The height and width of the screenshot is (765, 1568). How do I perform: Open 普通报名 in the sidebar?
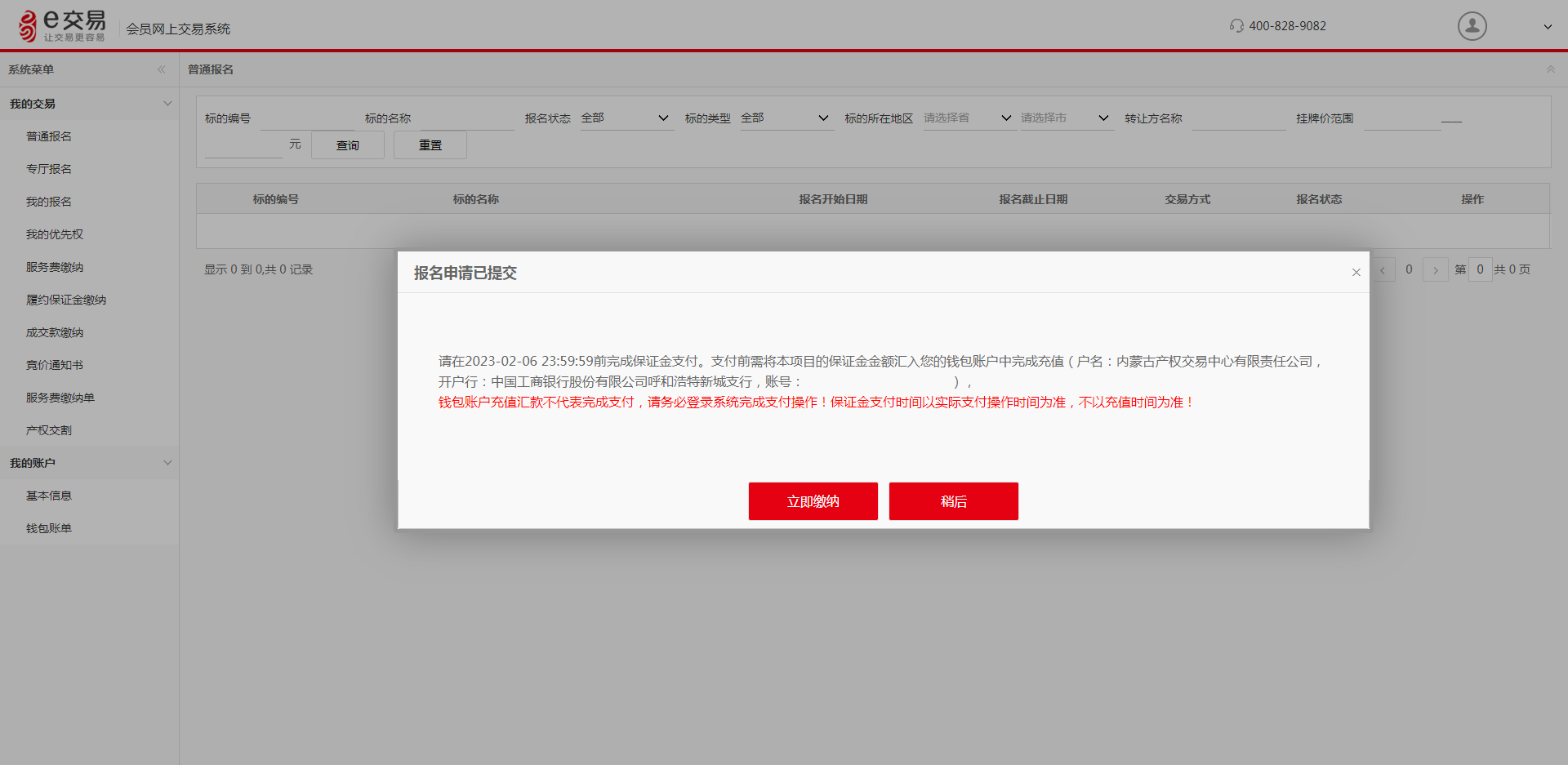(x=49, y=136)
